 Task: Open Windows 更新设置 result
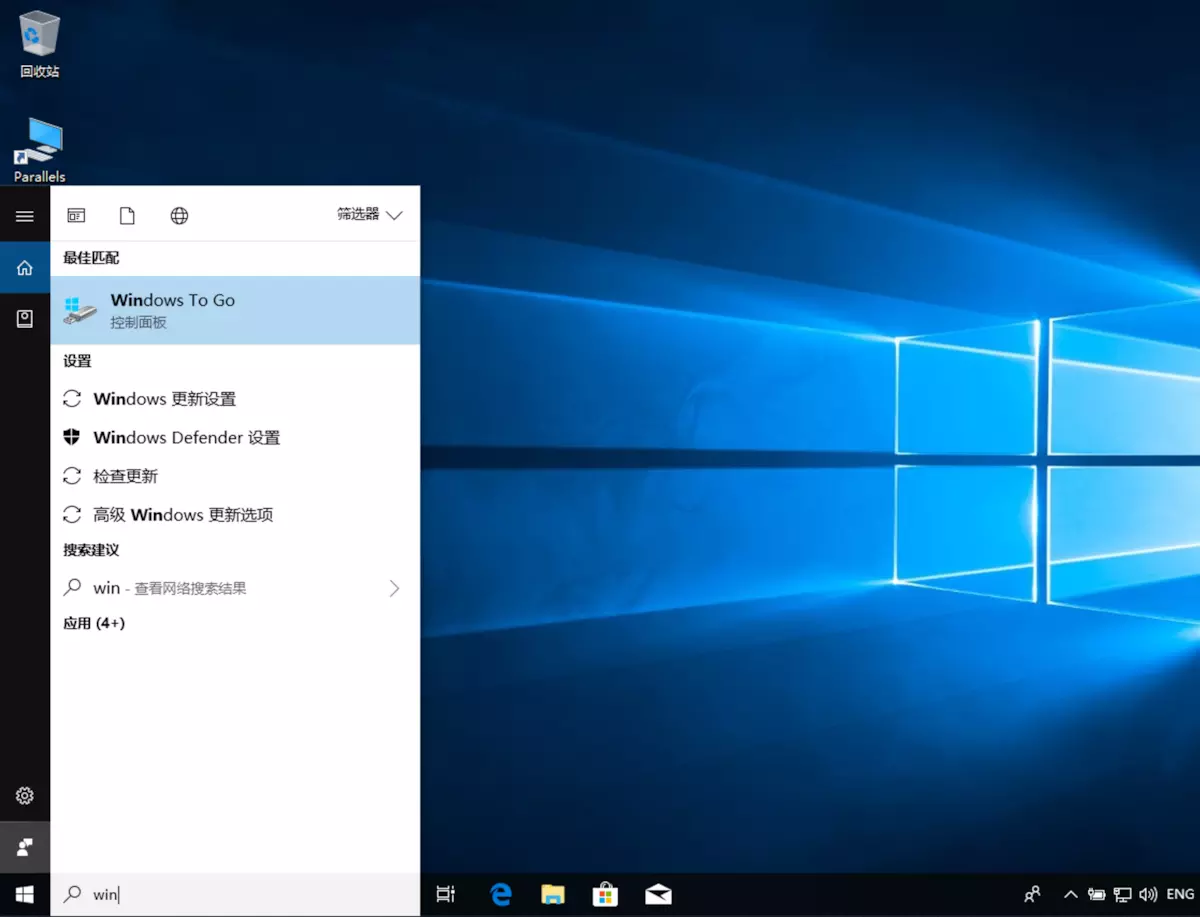coord(165,399)
